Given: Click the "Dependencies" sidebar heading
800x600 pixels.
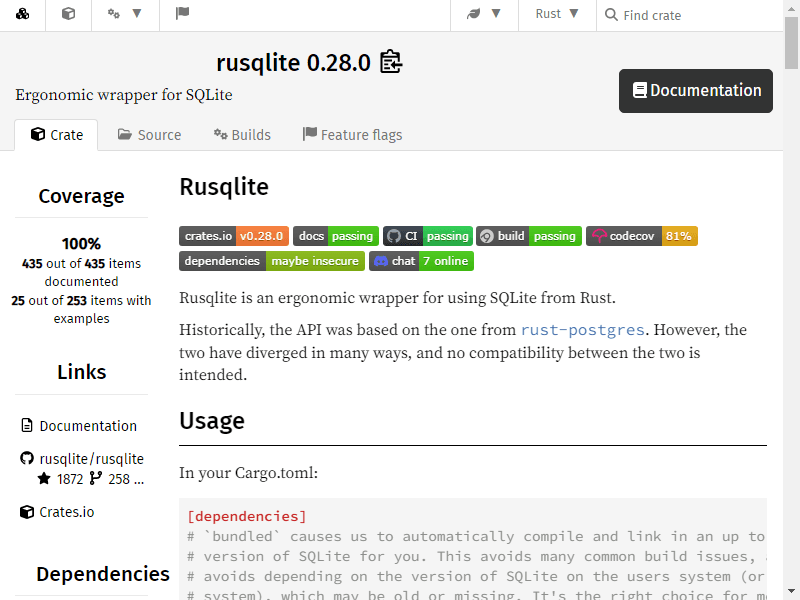Looking at the screenshot, I should [103, 574].
